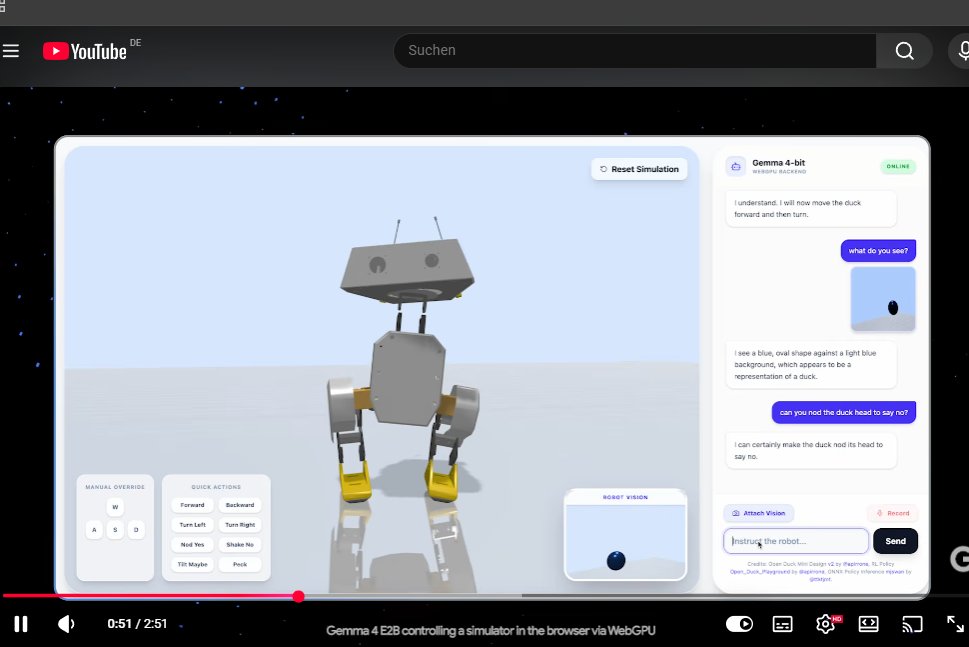Click 'I can certainly make the duck nod' reply
The width and height of the screenshot is (969, 647).
(x=810, y=450)
